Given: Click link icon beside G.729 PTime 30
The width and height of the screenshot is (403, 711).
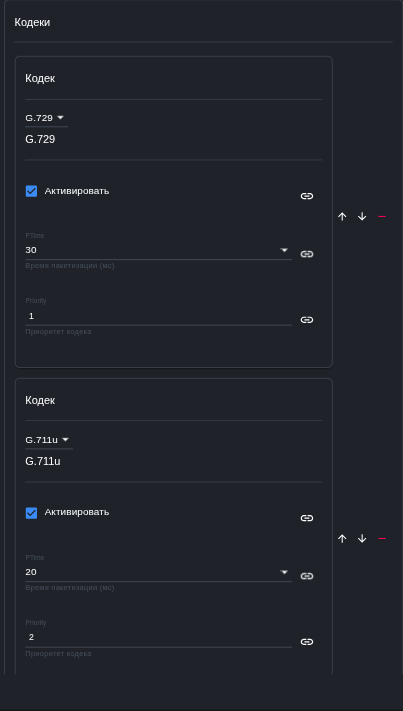Looking at the screenshot, I should (x=307, y=254).
